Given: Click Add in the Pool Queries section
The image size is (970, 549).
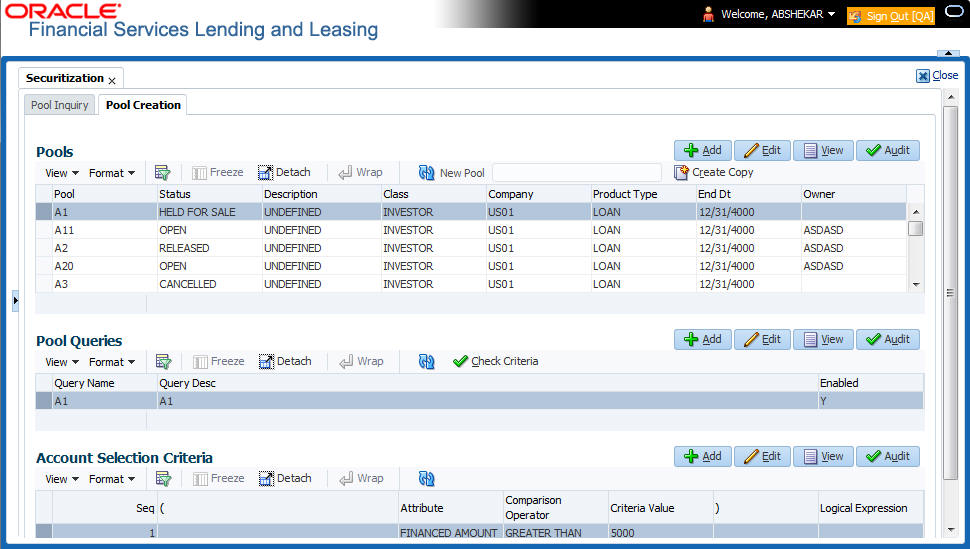Looking at the screenshot, I should (703, 339).
